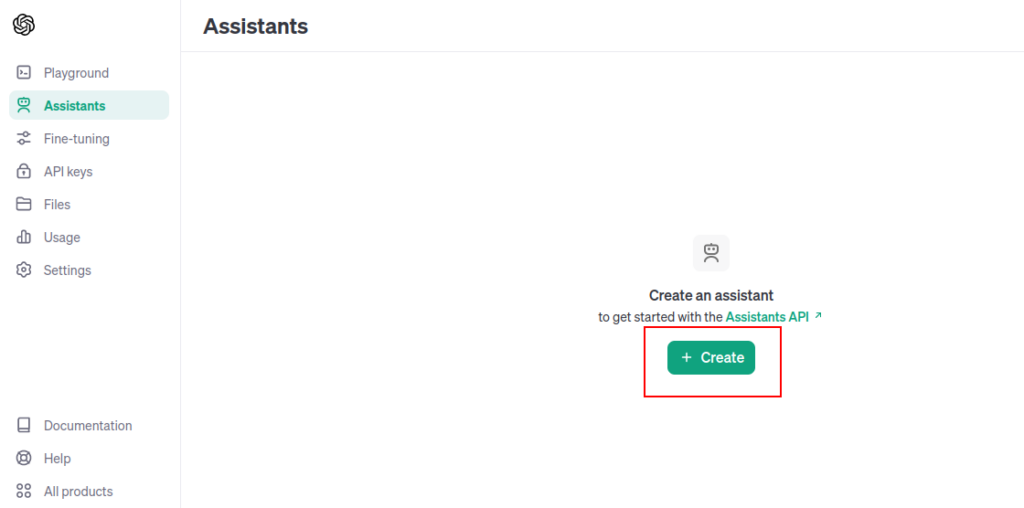Click the robot icon above Create an assistant

(711, 253)
